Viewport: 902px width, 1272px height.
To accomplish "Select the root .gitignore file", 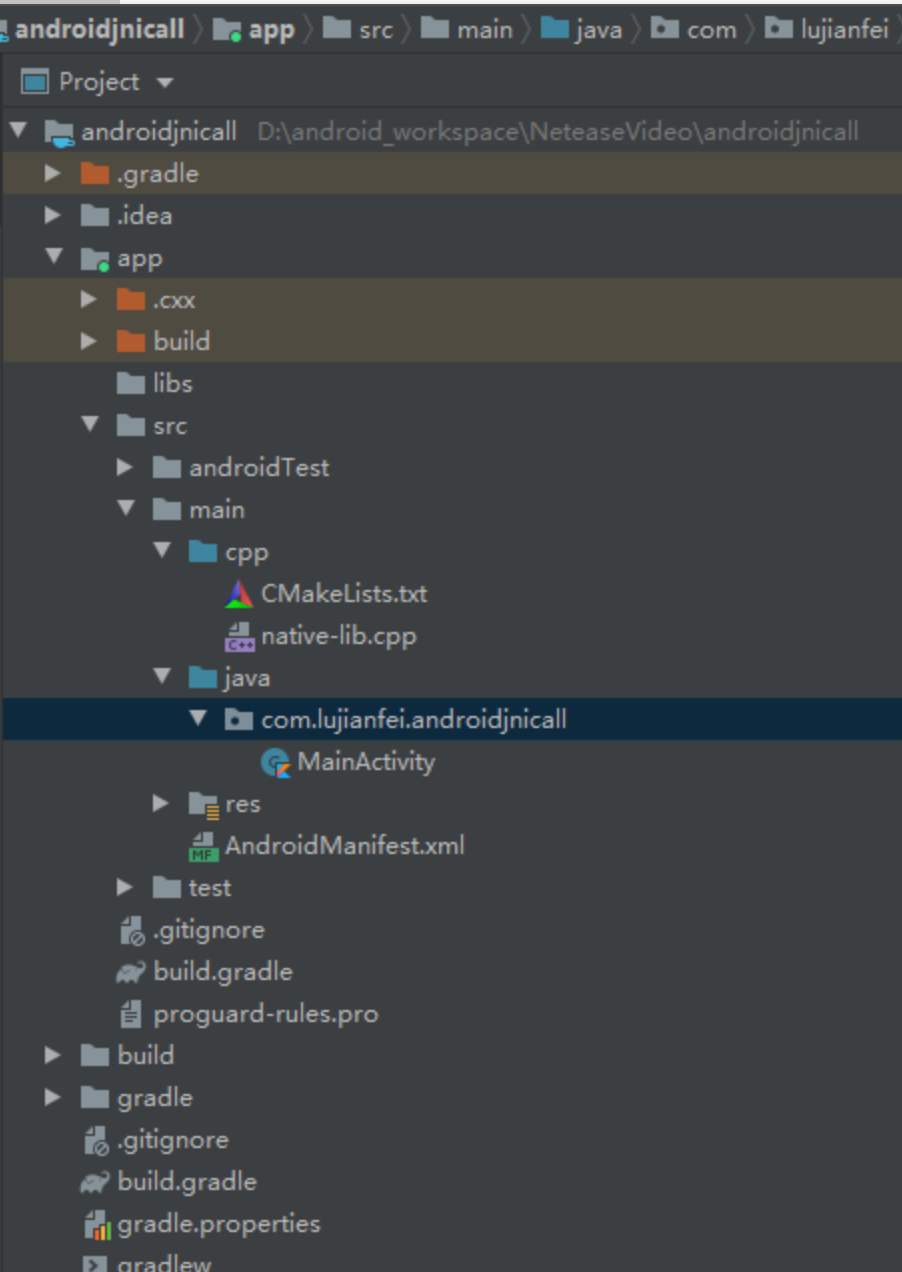I will (172, 1140).
